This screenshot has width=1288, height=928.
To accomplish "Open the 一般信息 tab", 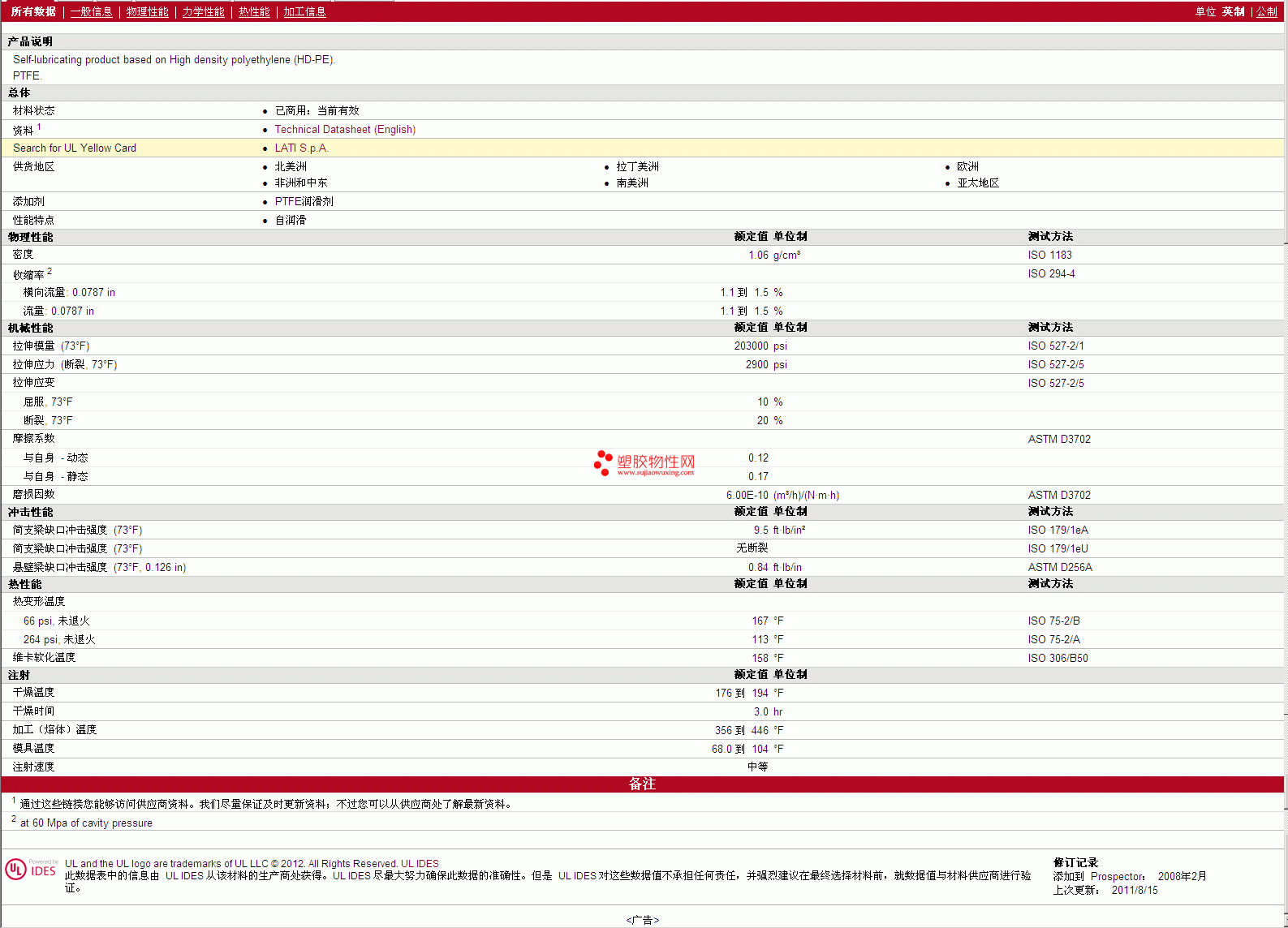I will [x=91, y=11].
